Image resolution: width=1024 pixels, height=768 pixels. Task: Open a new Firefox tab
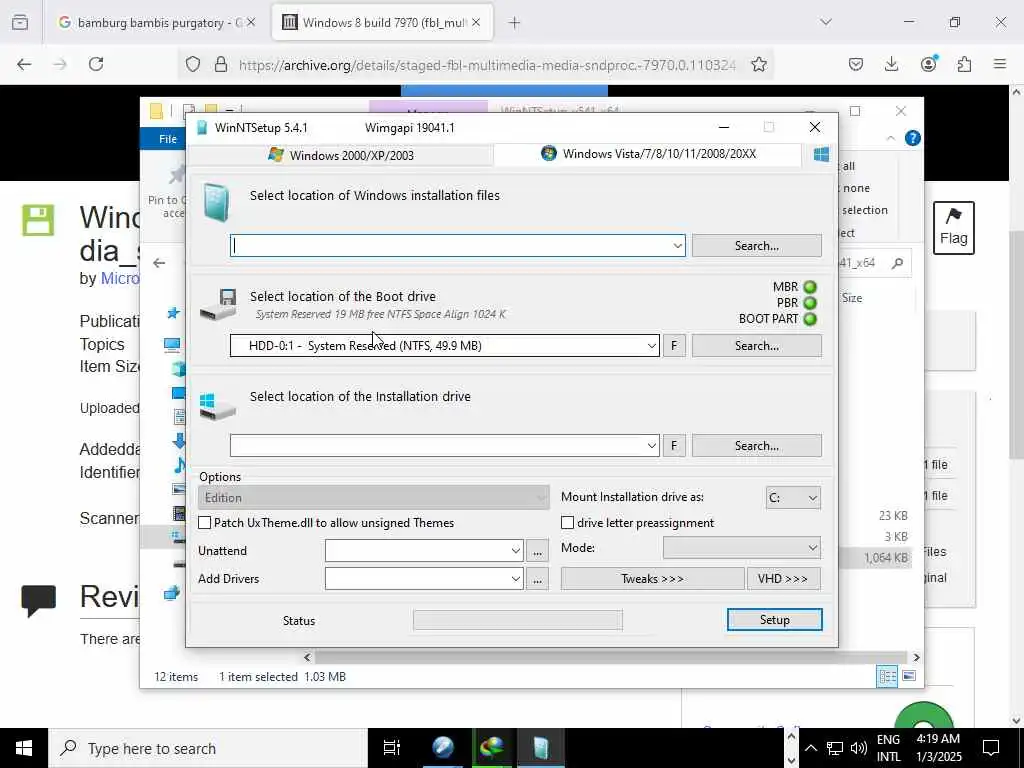(515, 22)
